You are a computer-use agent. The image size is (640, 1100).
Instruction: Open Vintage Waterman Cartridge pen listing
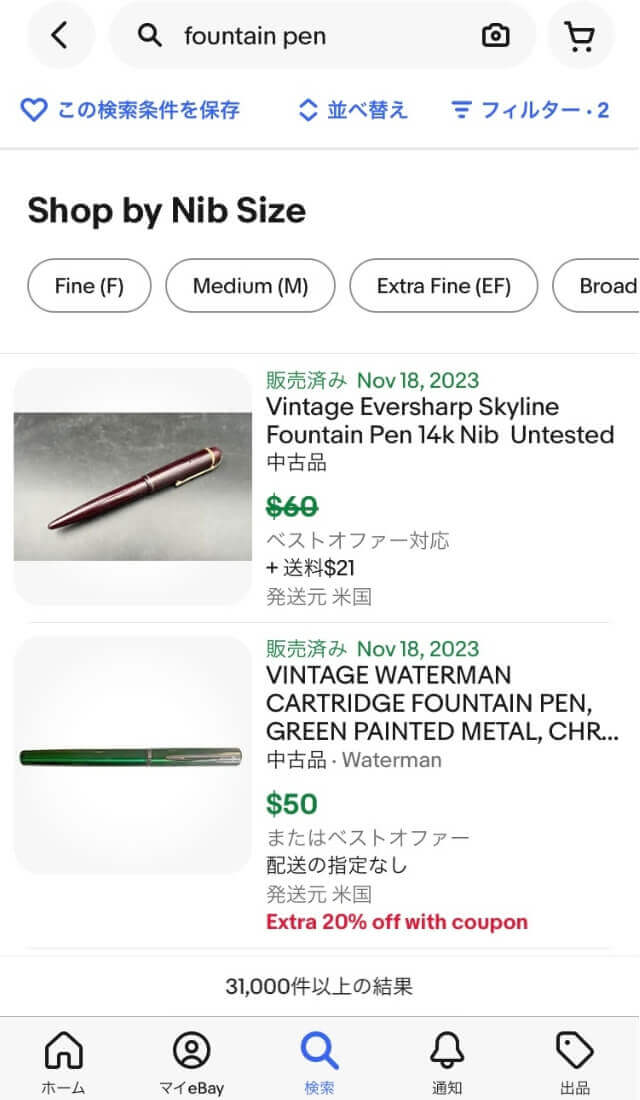442,703
